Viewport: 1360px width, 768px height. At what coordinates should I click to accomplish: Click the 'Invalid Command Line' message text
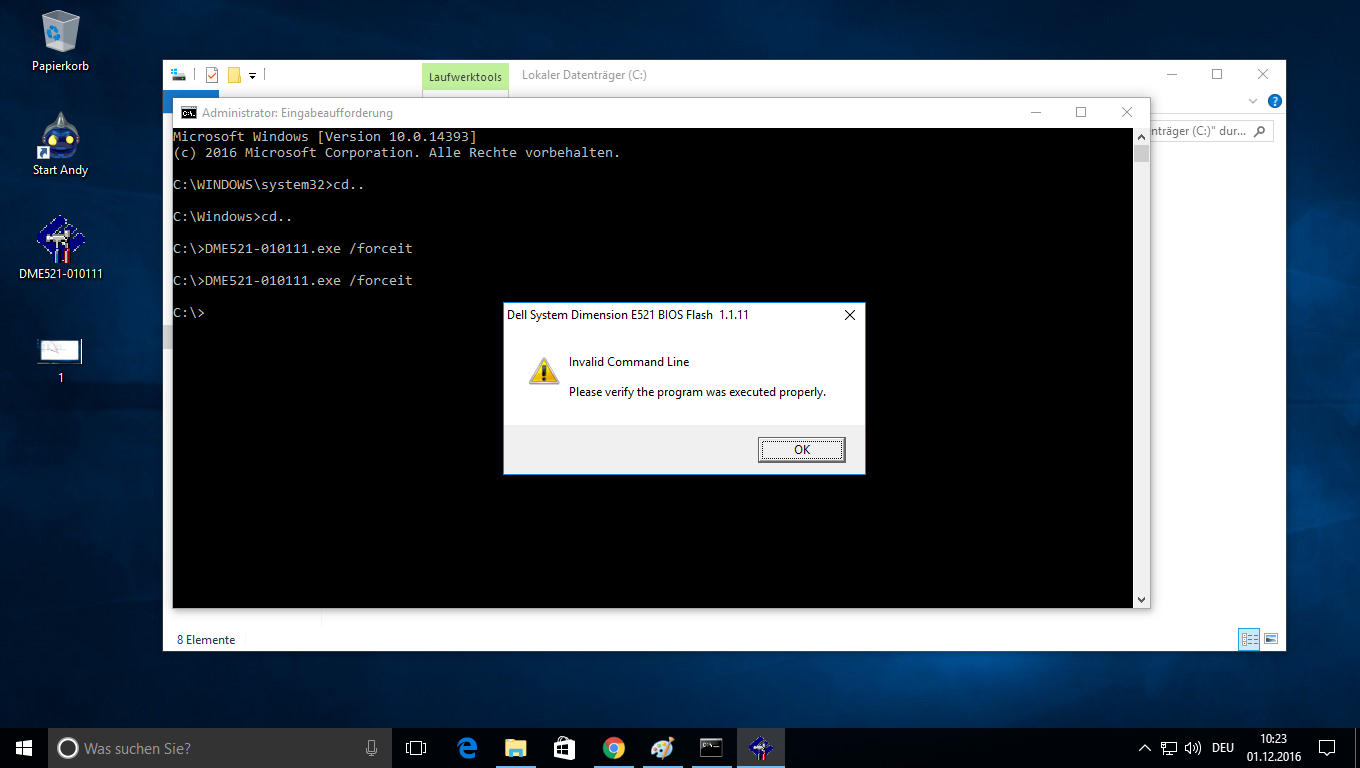[629, 362]
